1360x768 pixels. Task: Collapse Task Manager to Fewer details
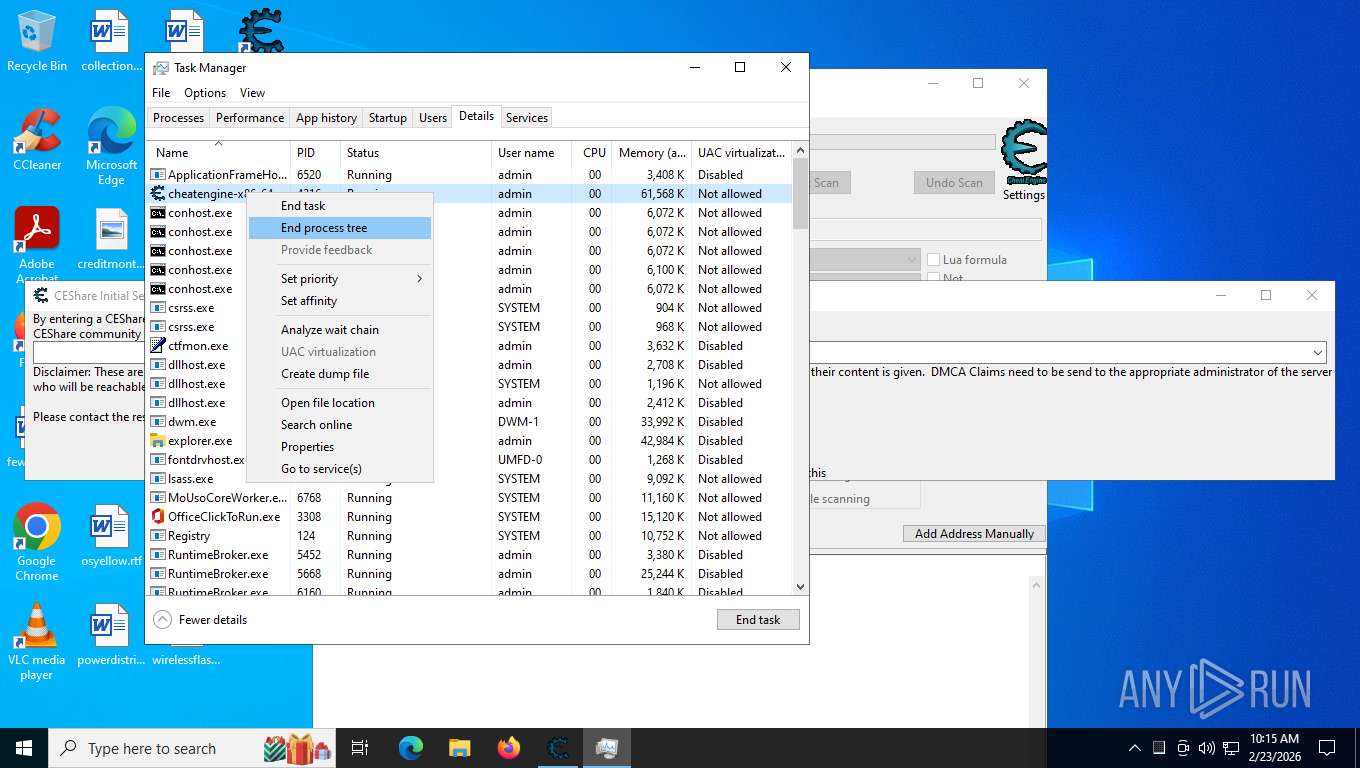click(200, 620)
